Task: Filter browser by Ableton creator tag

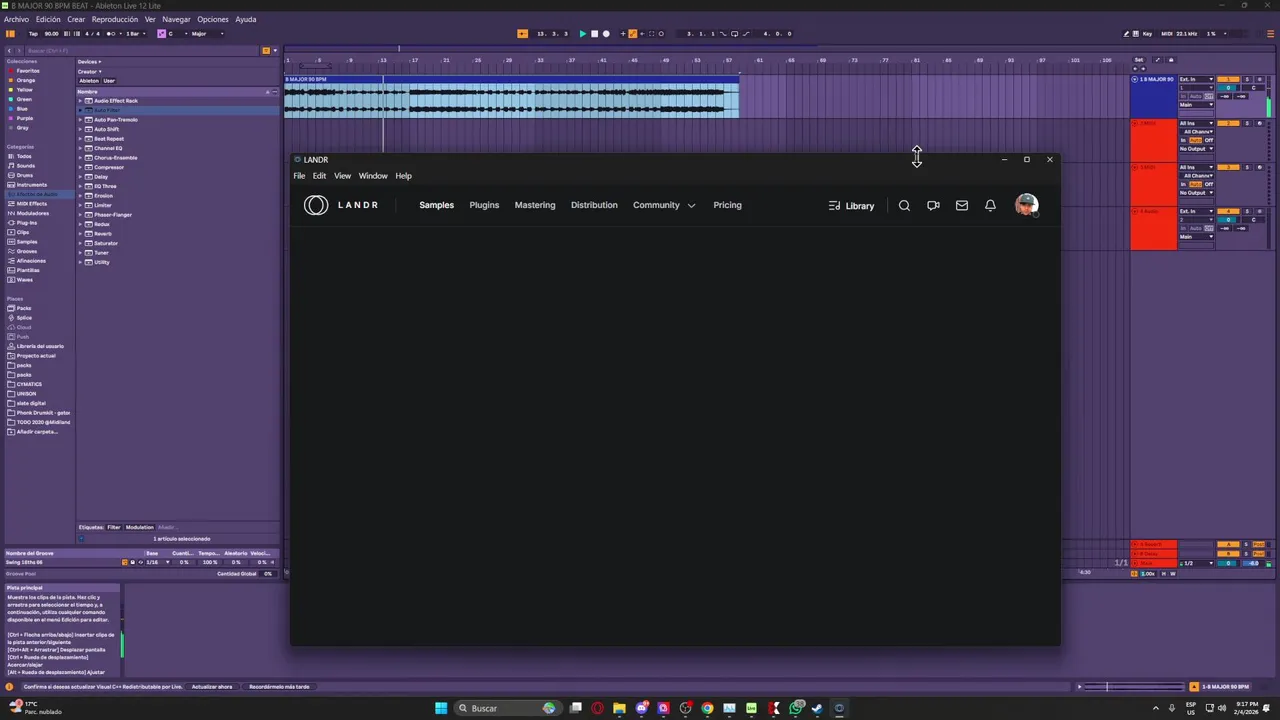Action: 89,81
